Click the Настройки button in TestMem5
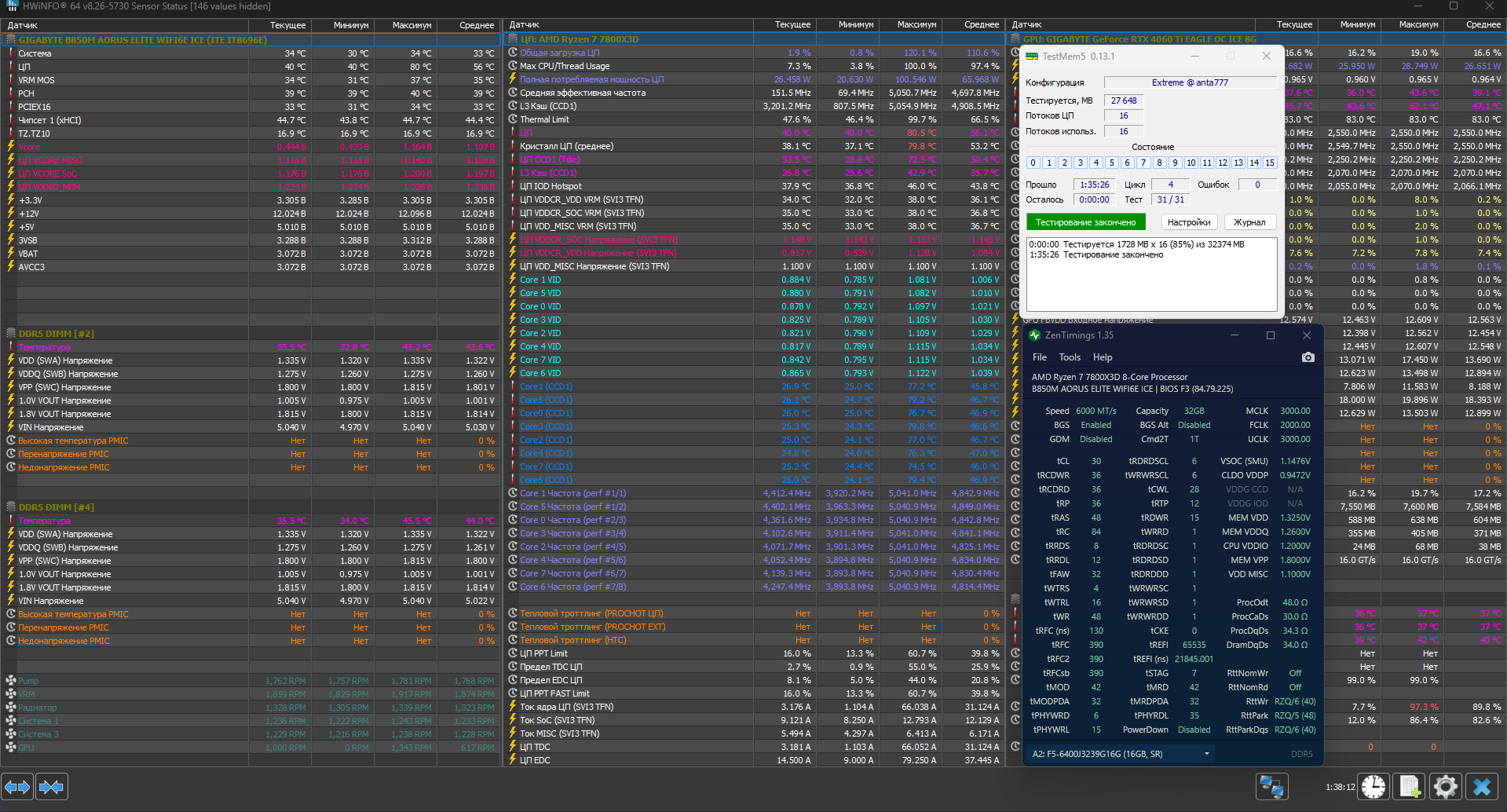Screen dimensions: 1507x812 click(x=1189, y=222)
